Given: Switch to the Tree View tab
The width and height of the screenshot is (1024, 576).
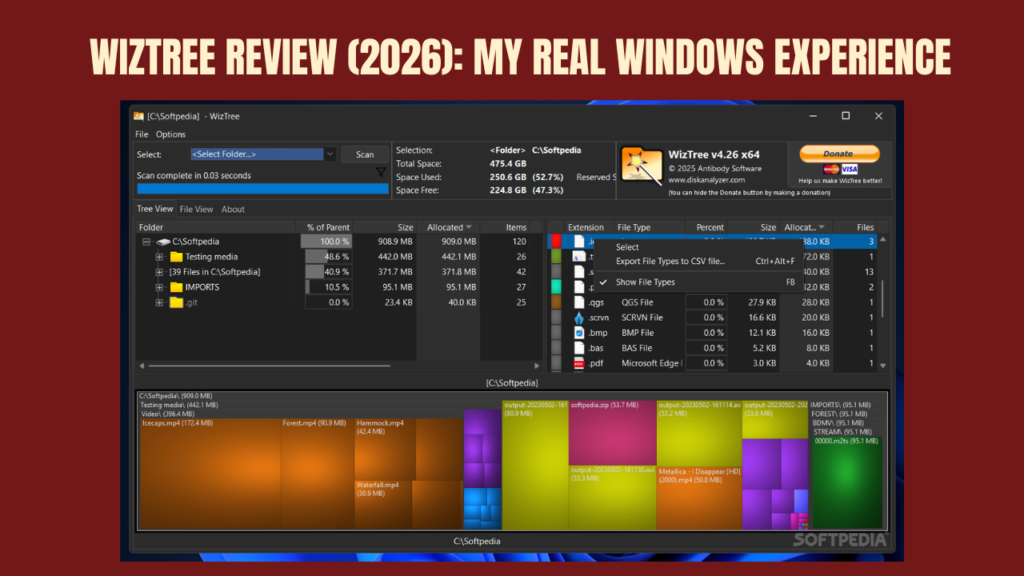Looking at the screenshot, I should [155, 209].
